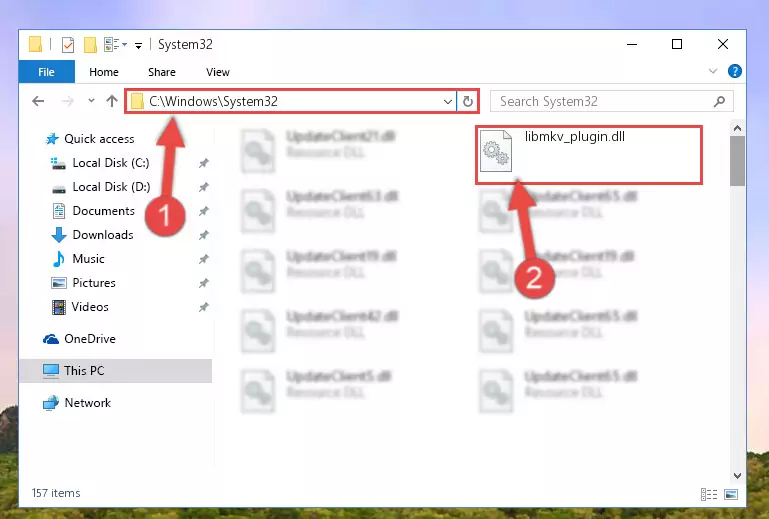Open Local Disk (C:) in sidebar

(111, 163)
